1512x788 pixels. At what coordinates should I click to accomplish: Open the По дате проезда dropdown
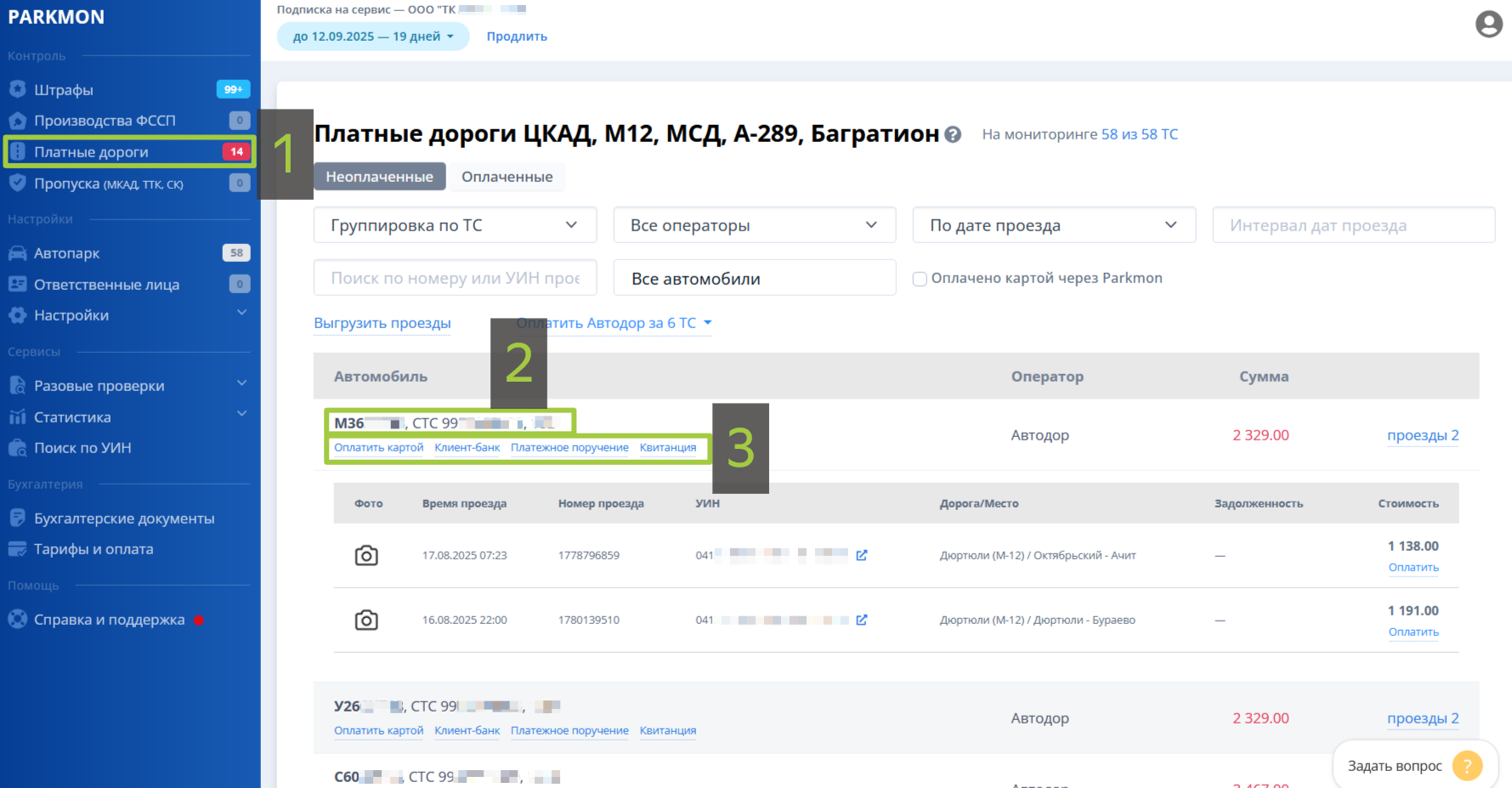[x=1054, y=225]
